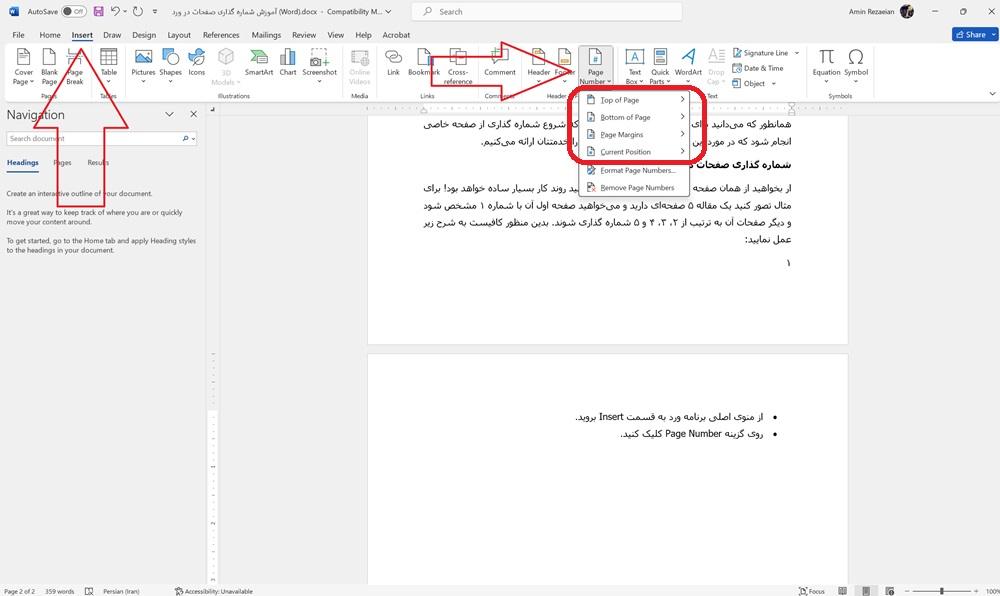The image size is (1000, 596).
Task: Insert an Equation
Action: point(826,62)
